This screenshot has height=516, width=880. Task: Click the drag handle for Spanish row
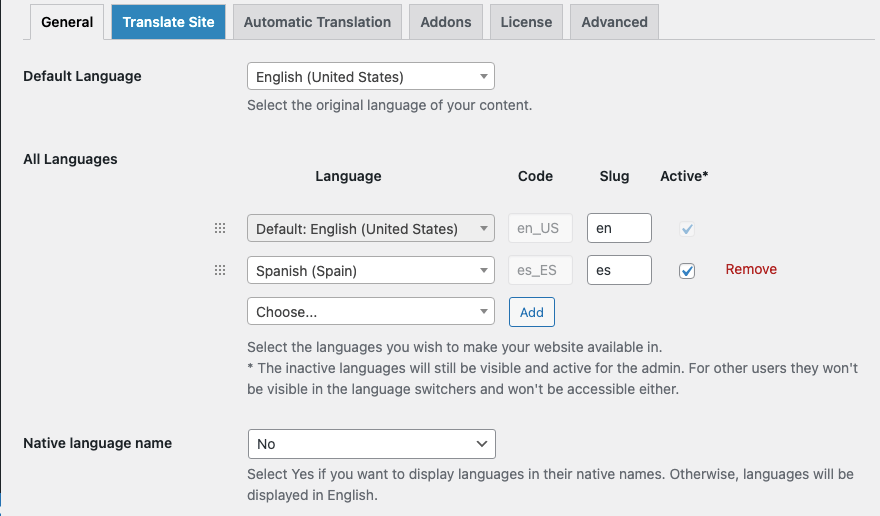[x=220, y=270]
